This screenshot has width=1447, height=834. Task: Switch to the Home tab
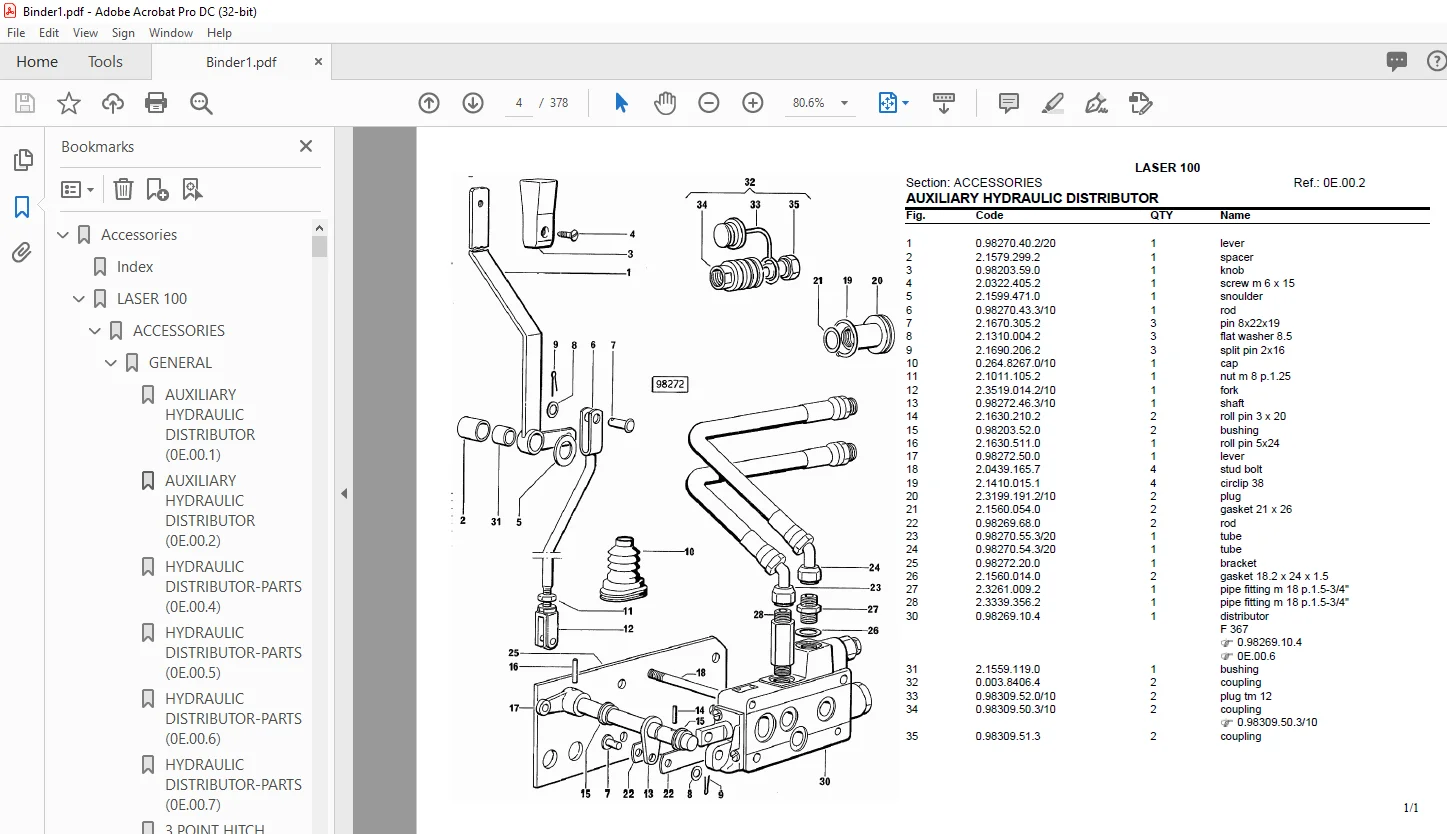point(37,62)
